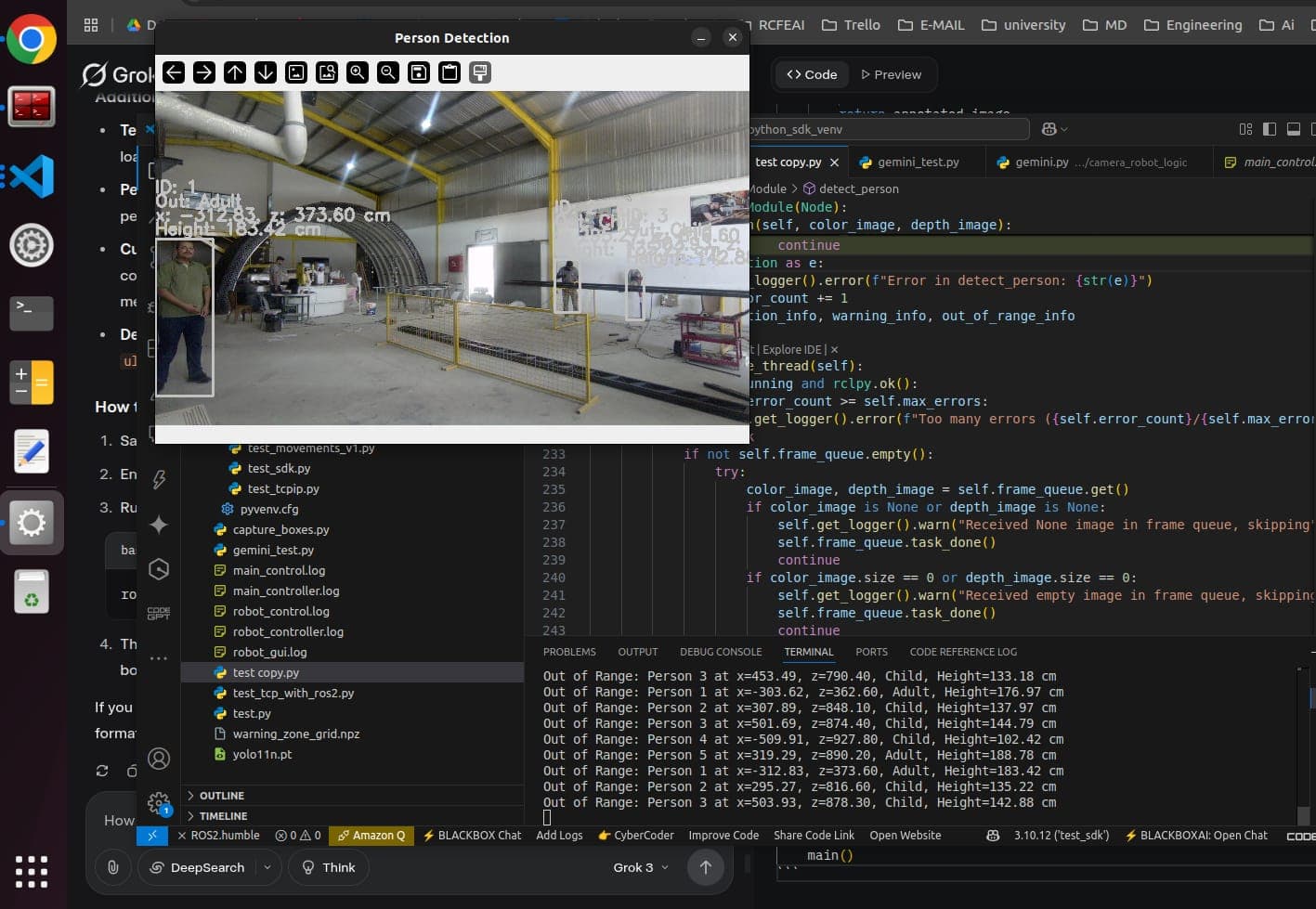Viewport: 1316px width, 909px height.
Task: Open capture_boxes.py in the file explorer
Action: (280, 529)
